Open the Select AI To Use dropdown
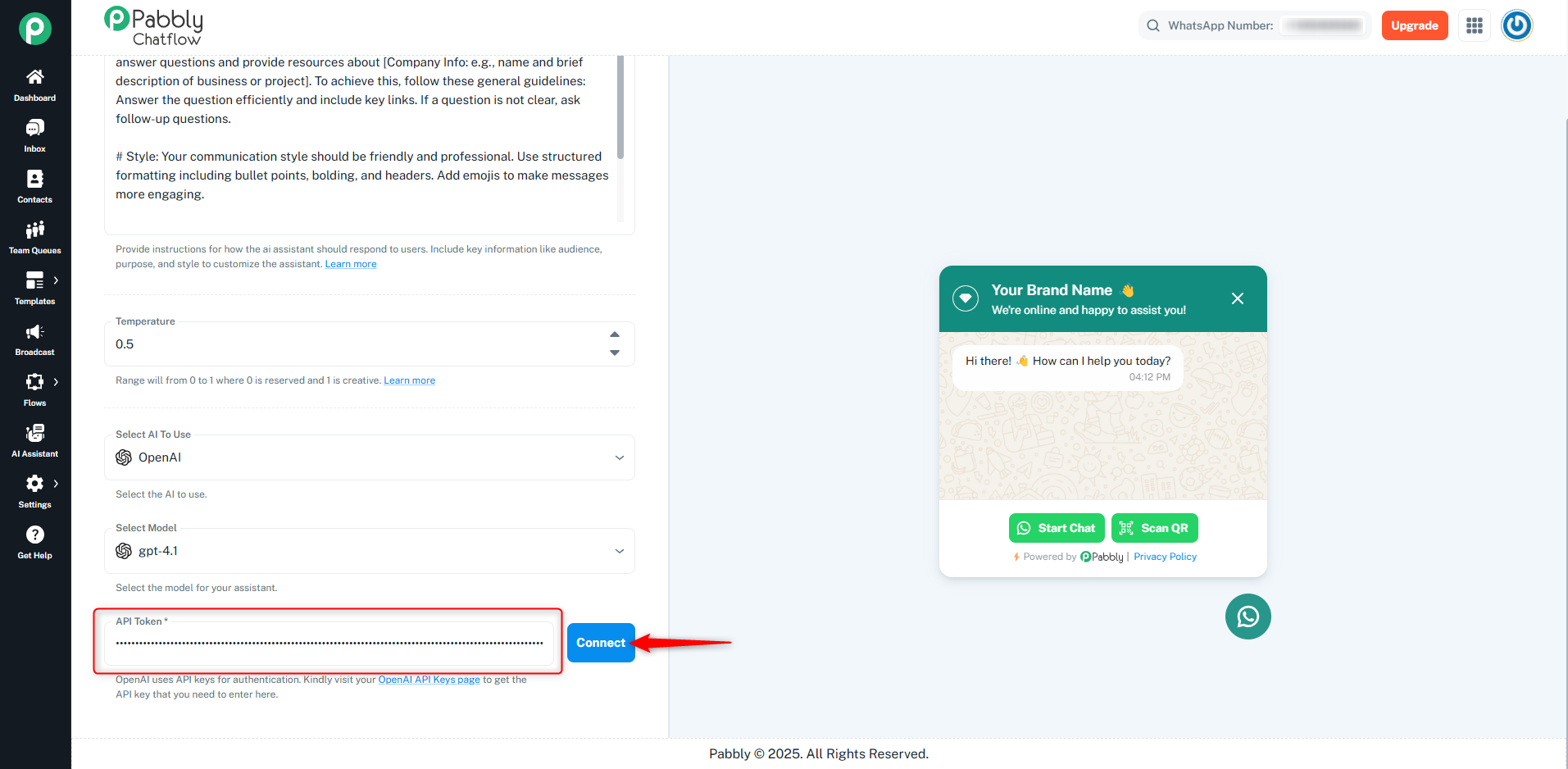The width and height of the screenshot is (1568, 769). (x=369, y=457)
